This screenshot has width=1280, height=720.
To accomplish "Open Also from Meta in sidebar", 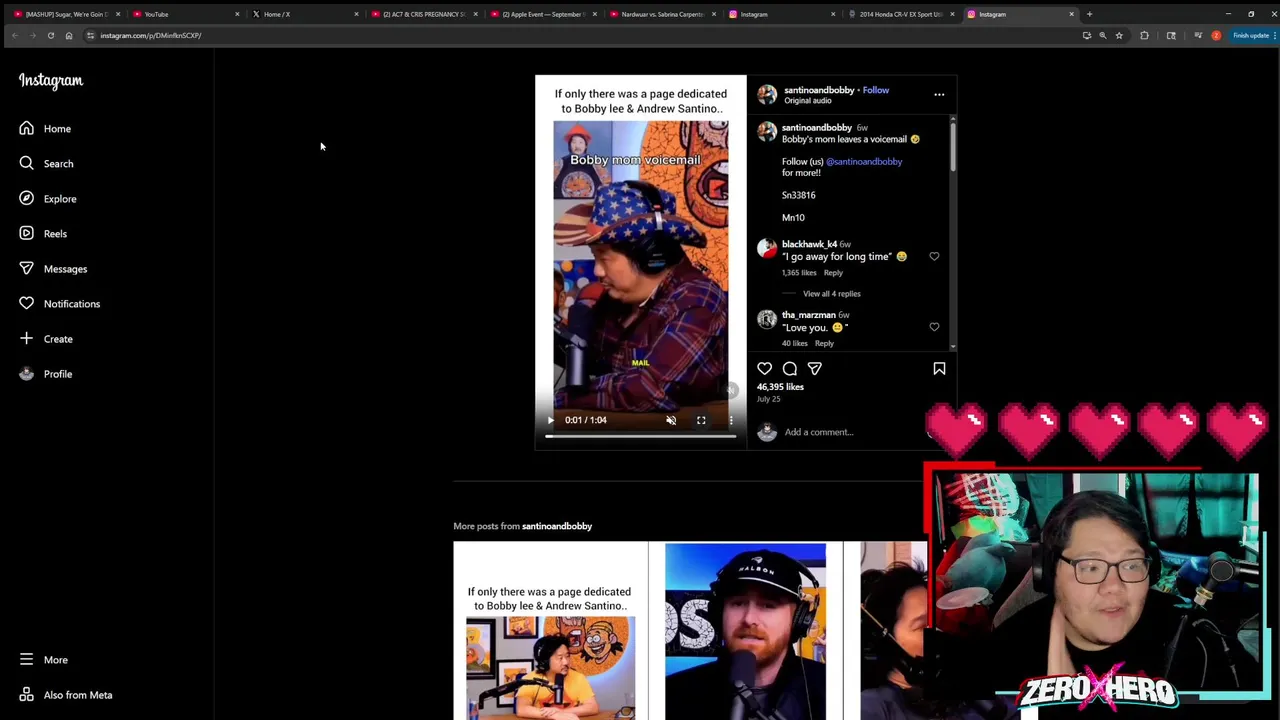I will pyautogui.click(x=65, y=695).
